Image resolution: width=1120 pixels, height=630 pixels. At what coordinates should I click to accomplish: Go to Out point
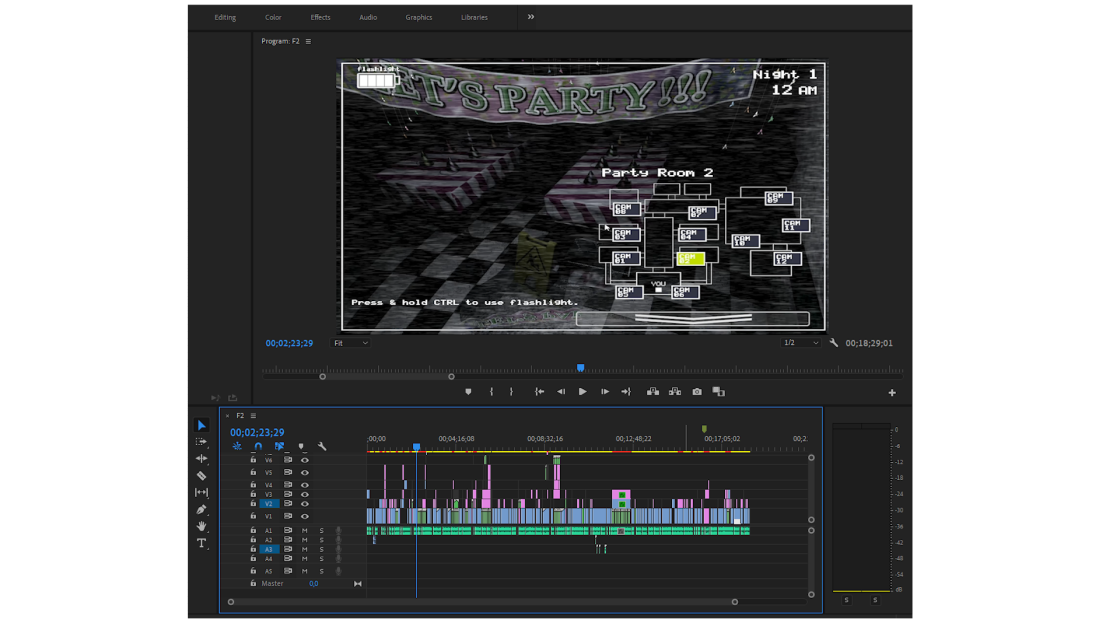point(626,392)
